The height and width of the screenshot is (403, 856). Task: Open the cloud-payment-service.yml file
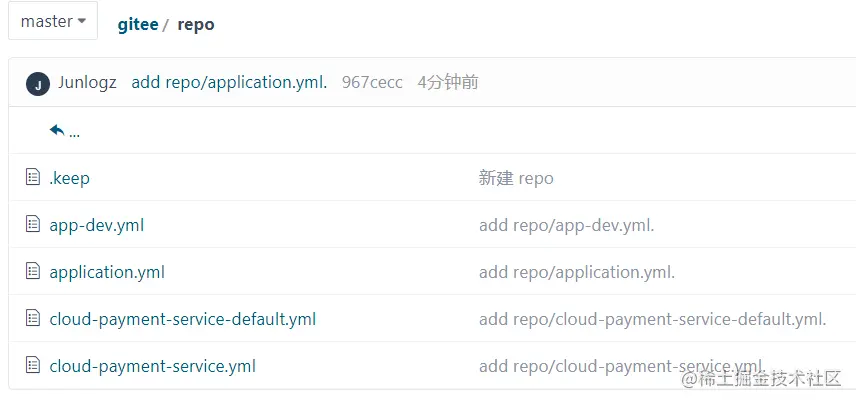tap(152, 366)
